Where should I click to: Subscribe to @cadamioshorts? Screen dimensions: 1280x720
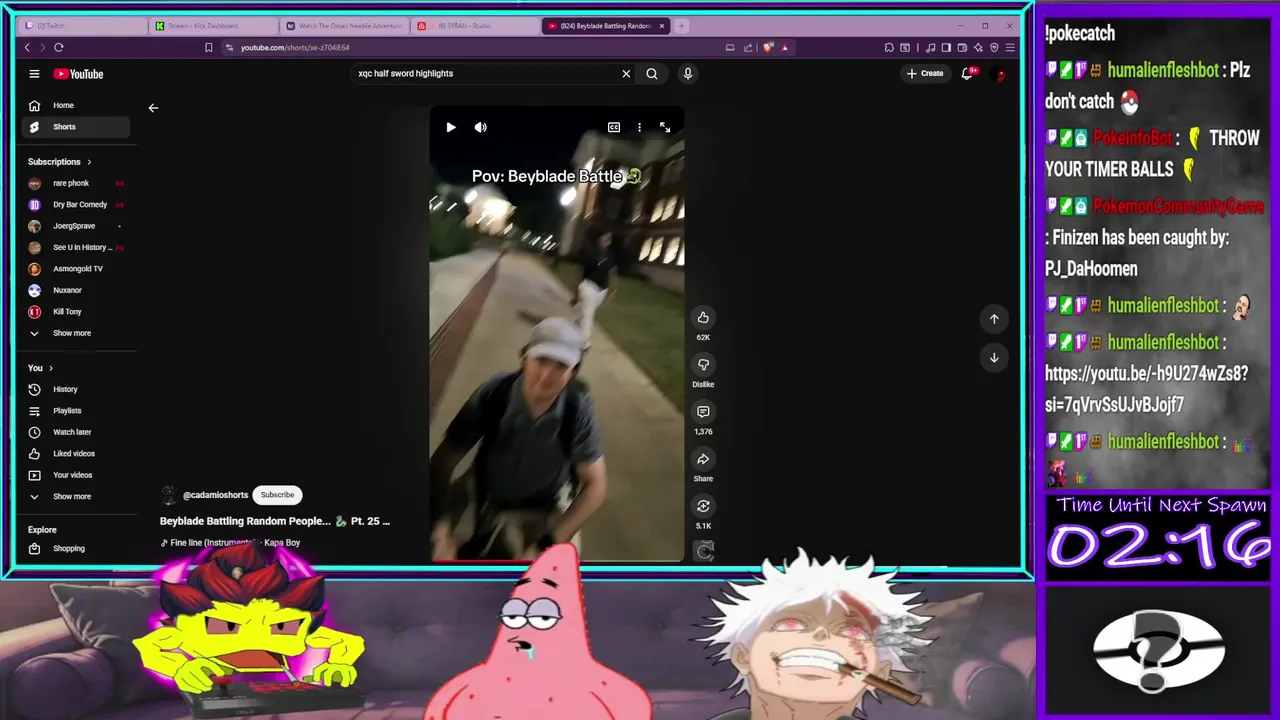[278, 495]
